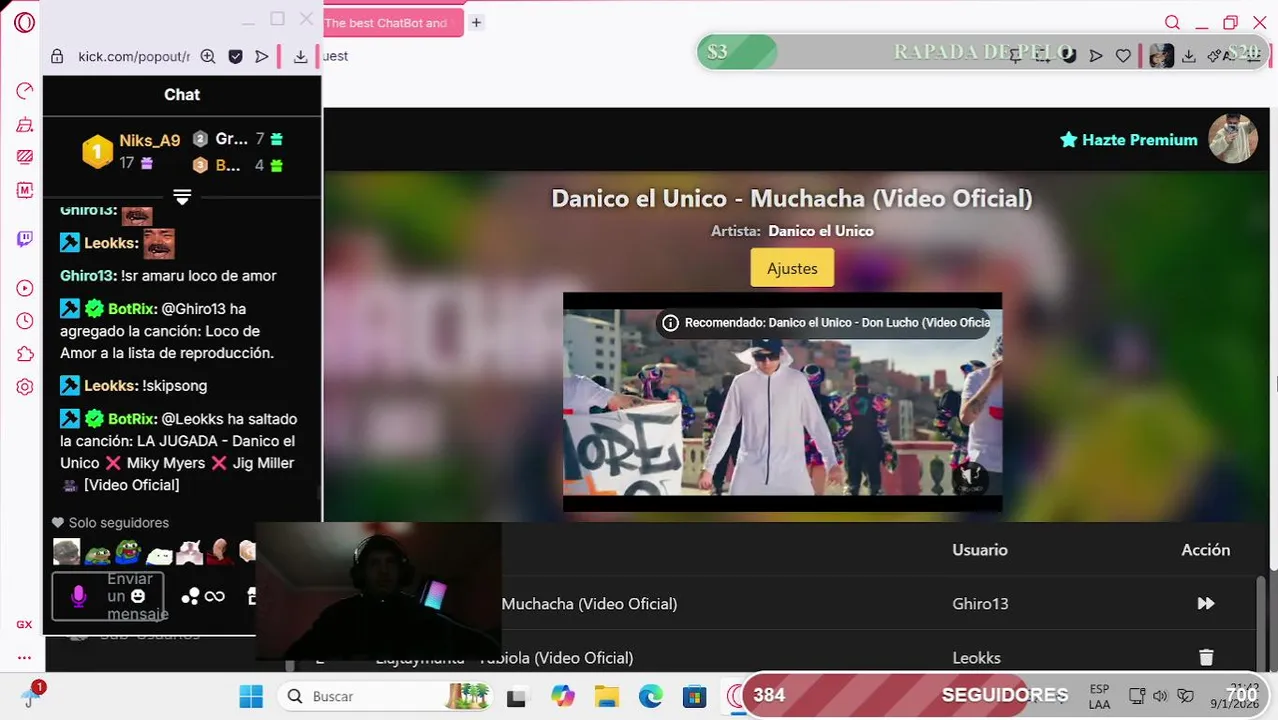Open Twitch from the Opera sidebar
The width and height of the screenshot is (1278, 720).
25,239
